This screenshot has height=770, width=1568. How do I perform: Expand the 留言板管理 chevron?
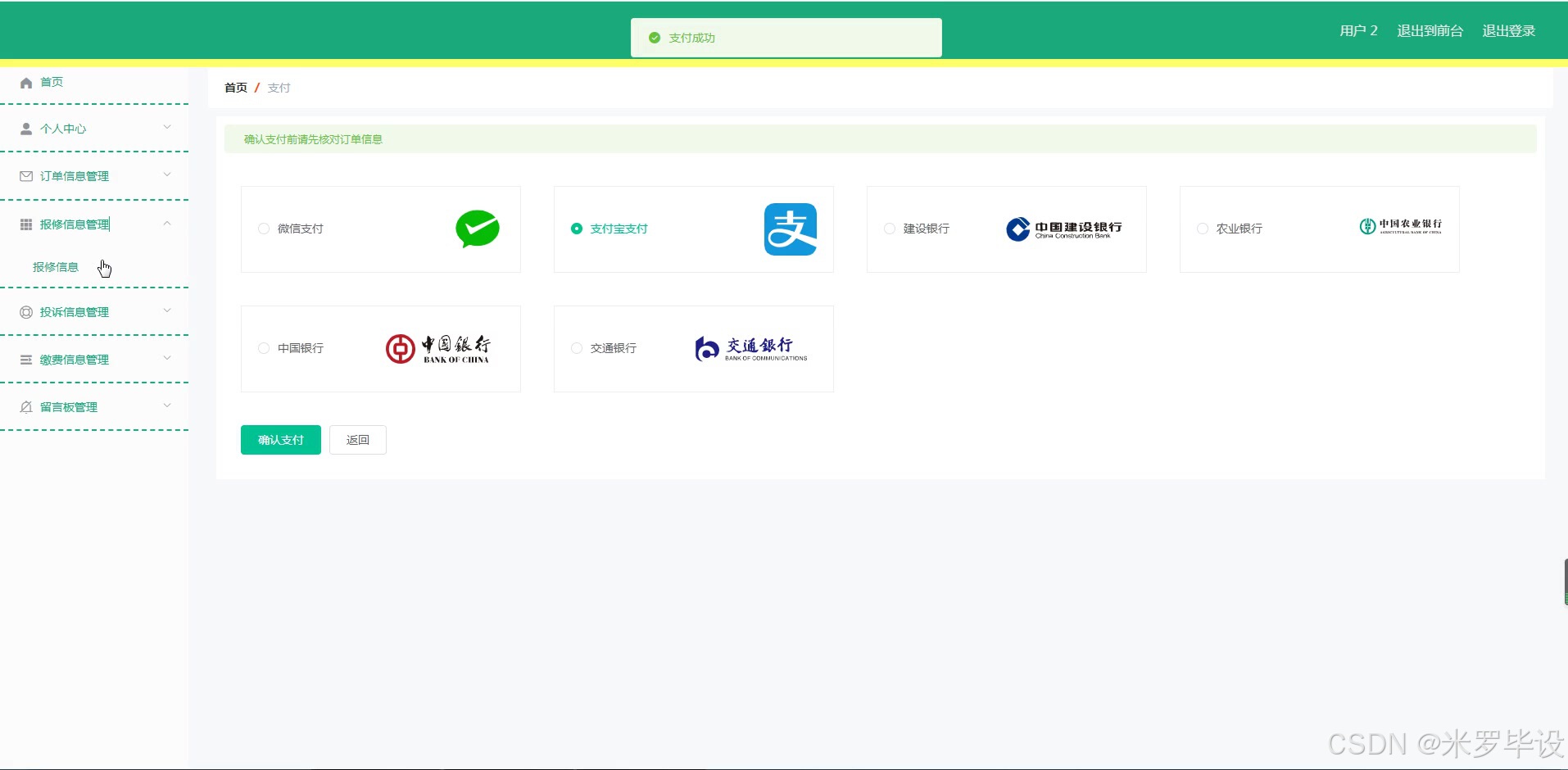click(167, 405)
